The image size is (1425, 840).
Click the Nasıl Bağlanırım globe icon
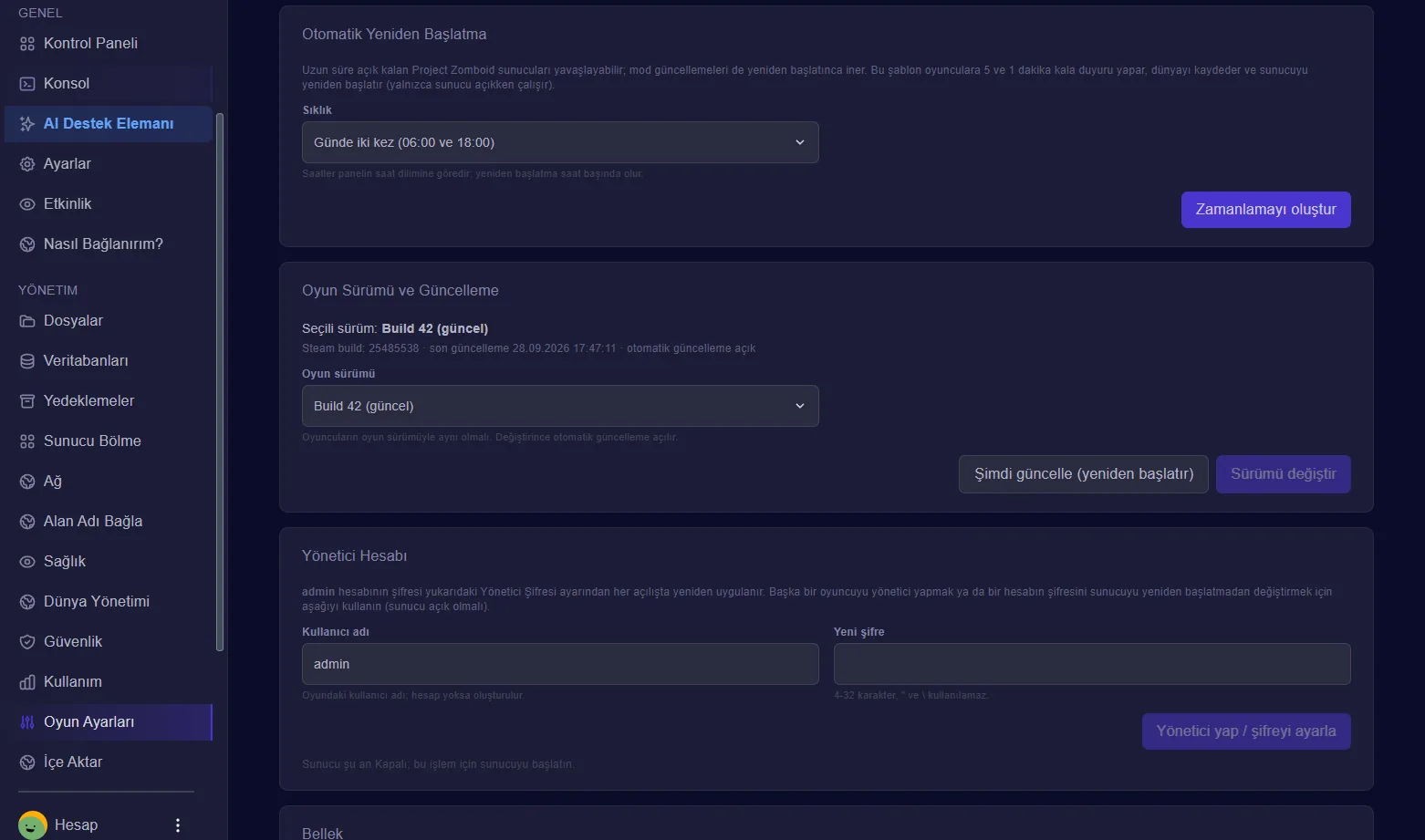tap(27, 244)
